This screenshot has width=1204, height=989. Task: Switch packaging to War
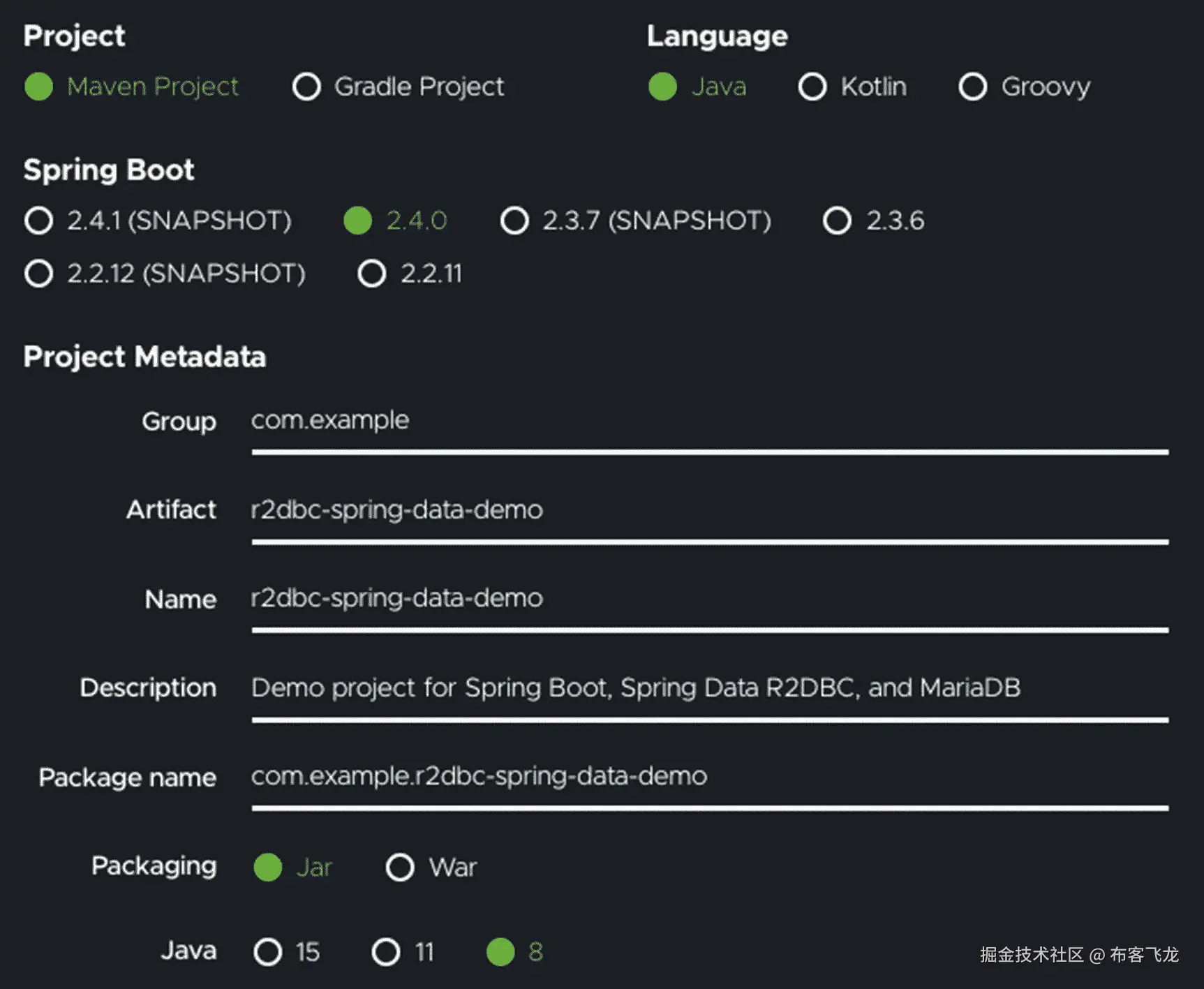point(400,868)
